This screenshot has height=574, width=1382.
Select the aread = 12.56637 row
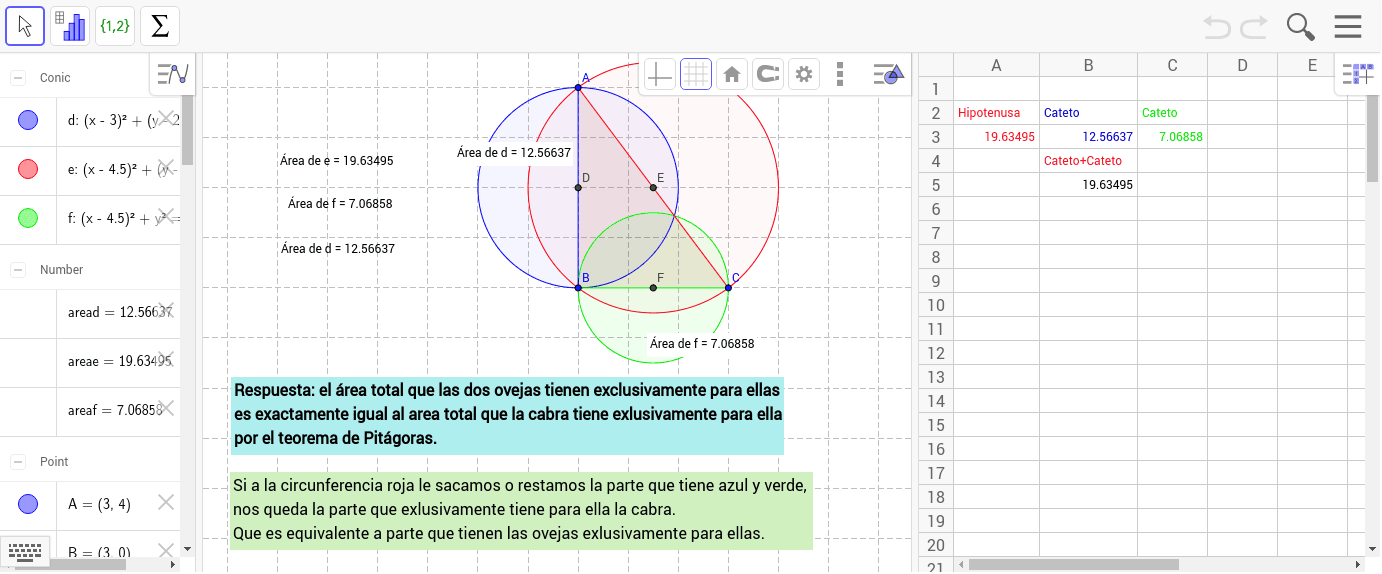click(90, 313)
